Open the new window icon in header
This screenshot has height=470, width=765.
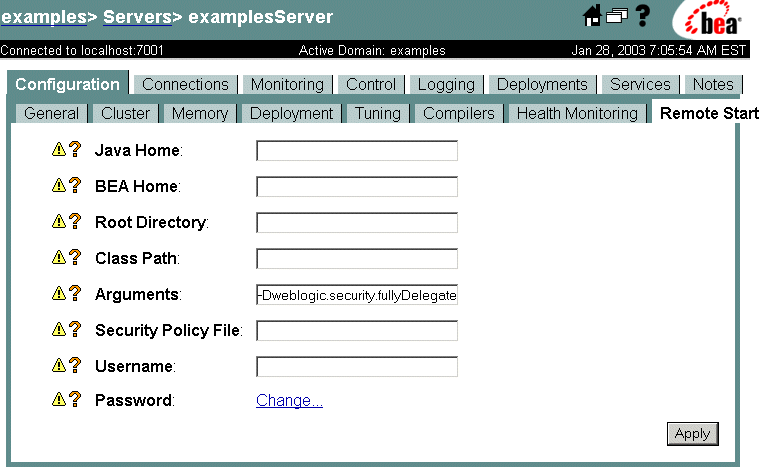coord(617,16)
